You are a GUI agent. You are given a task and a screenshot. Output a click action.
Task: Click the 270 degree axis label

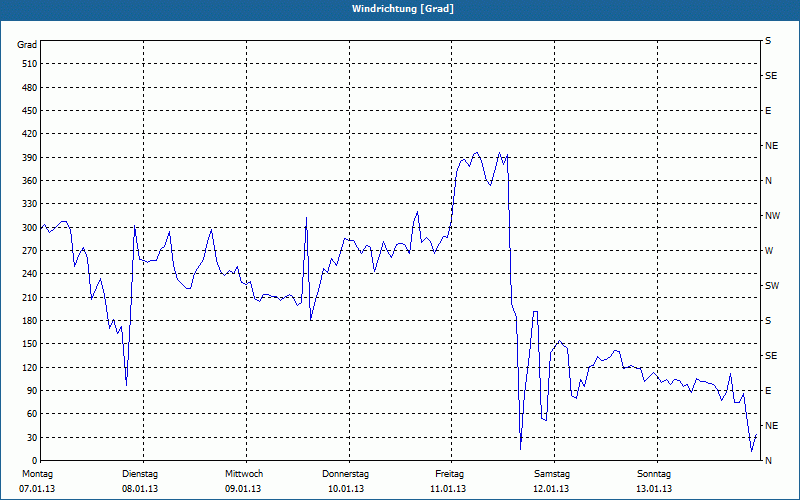29,251
